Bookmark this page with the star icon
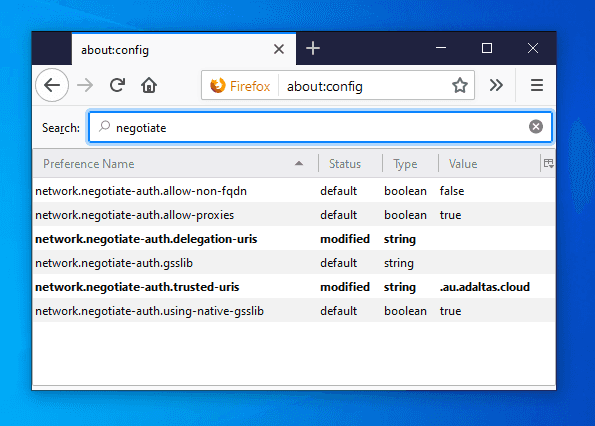The image size is (595, 426). pyautogui.click(x=460, y=85)
